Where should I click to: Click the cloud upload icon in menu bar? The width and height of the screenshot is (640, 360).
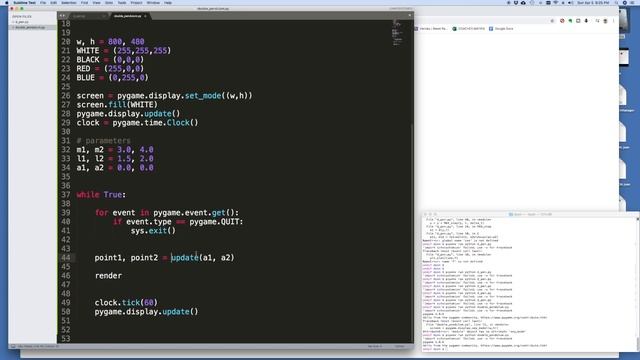point(523,2)
